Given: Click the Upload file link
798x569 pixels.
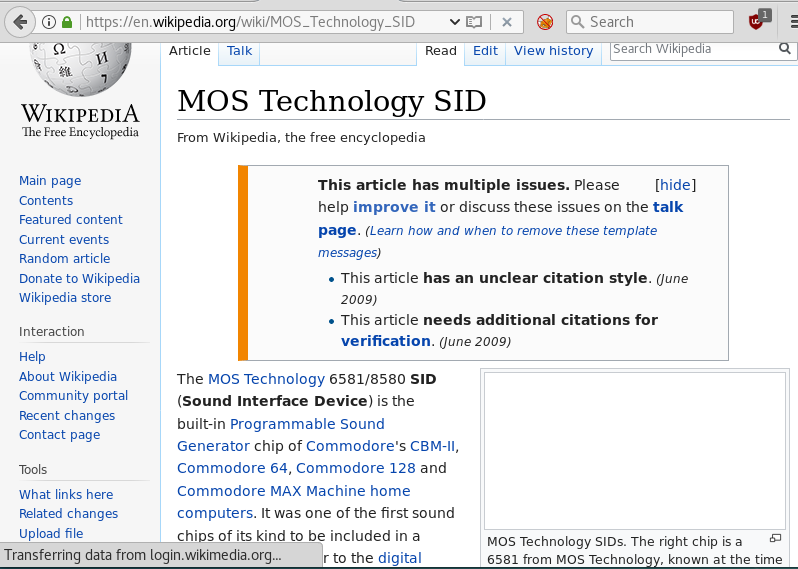Looking at the screenshot, I should pyautogui.click(x=51, y=533).
